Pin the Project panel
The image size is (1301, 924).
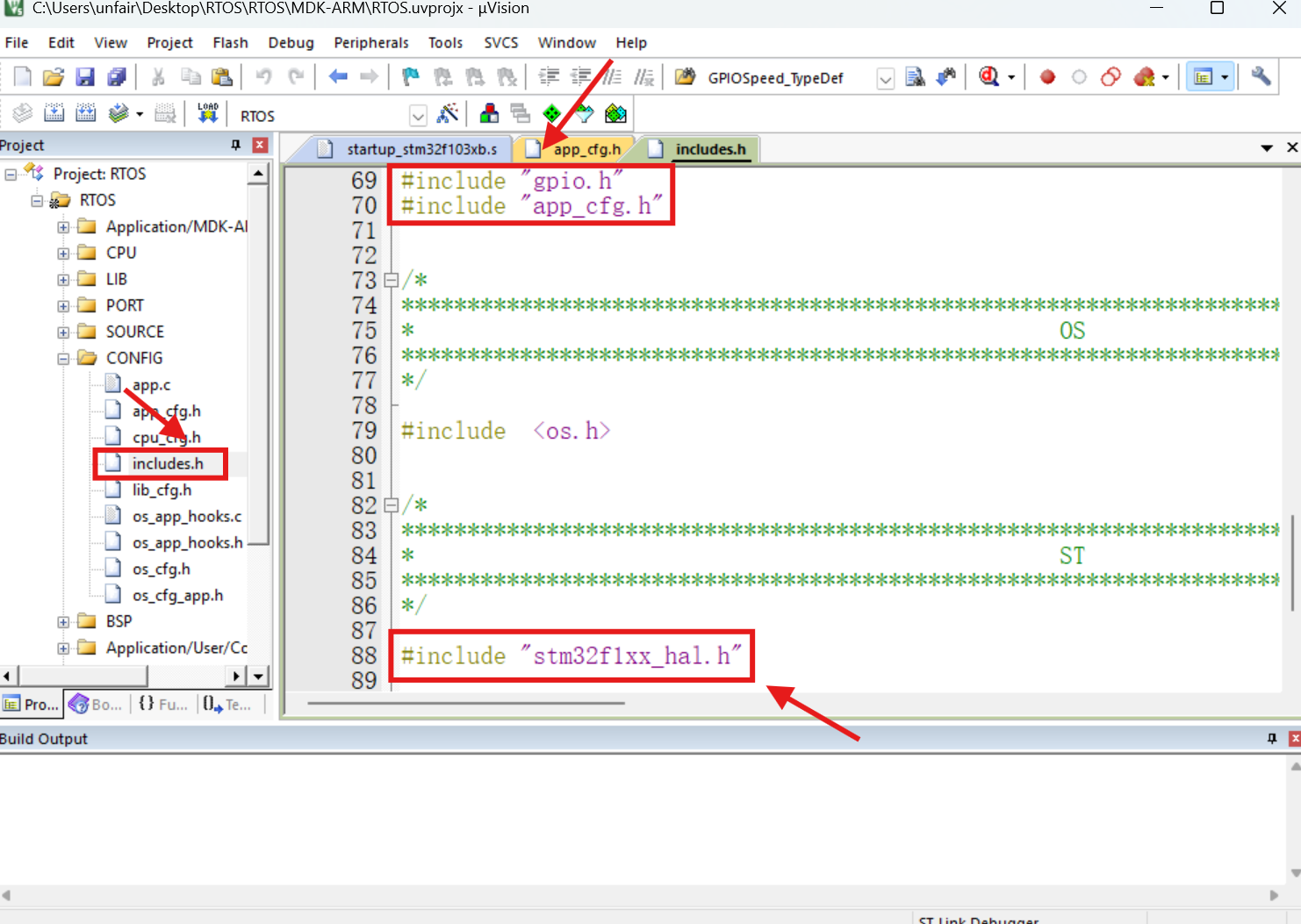[x=235, y=146]
